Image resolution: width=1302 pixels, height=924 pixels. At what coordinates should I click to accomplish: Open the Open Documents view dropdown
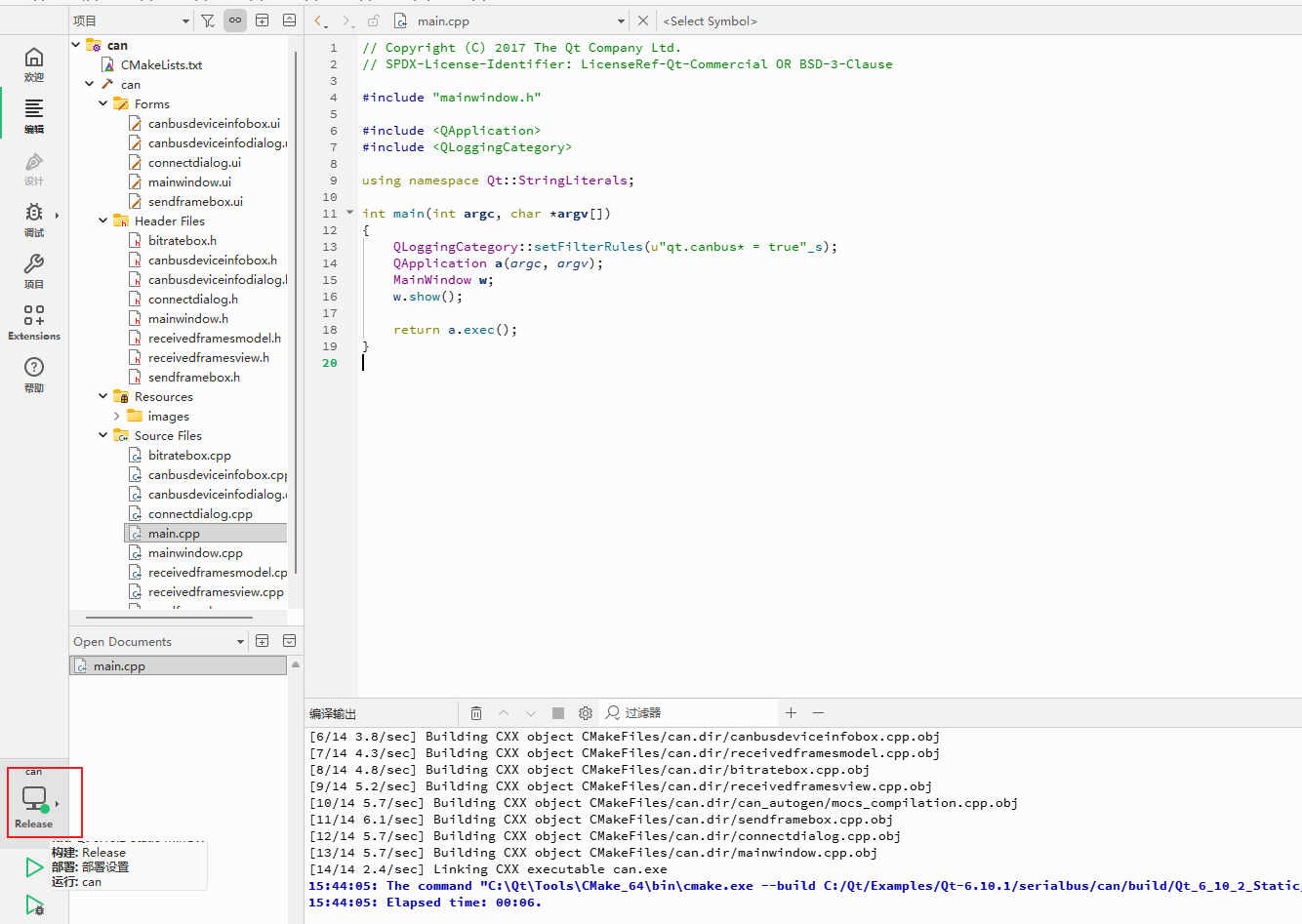pos(159,641)
